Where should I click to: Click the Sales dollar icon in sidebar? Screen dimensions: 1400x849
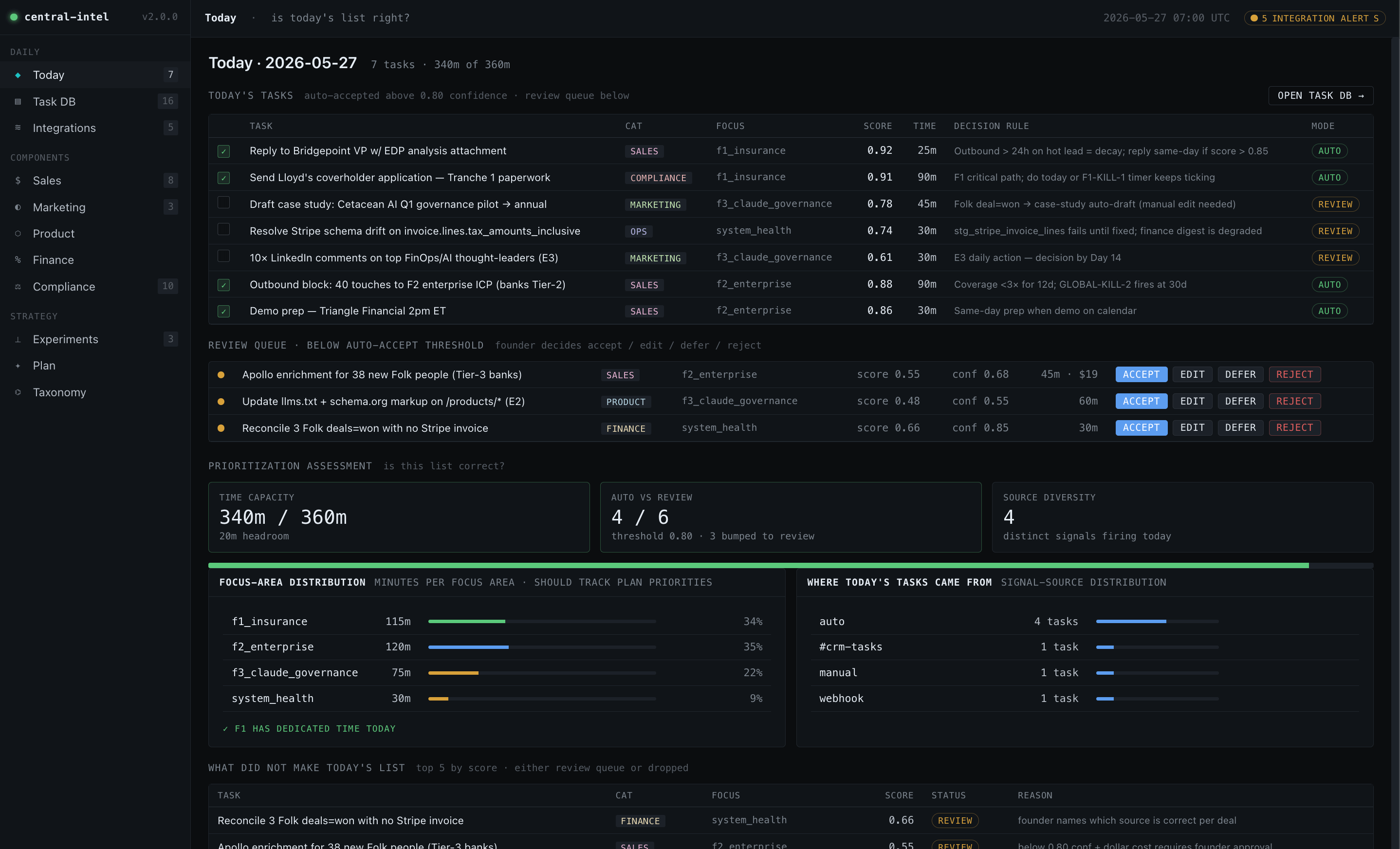point(18,181)
